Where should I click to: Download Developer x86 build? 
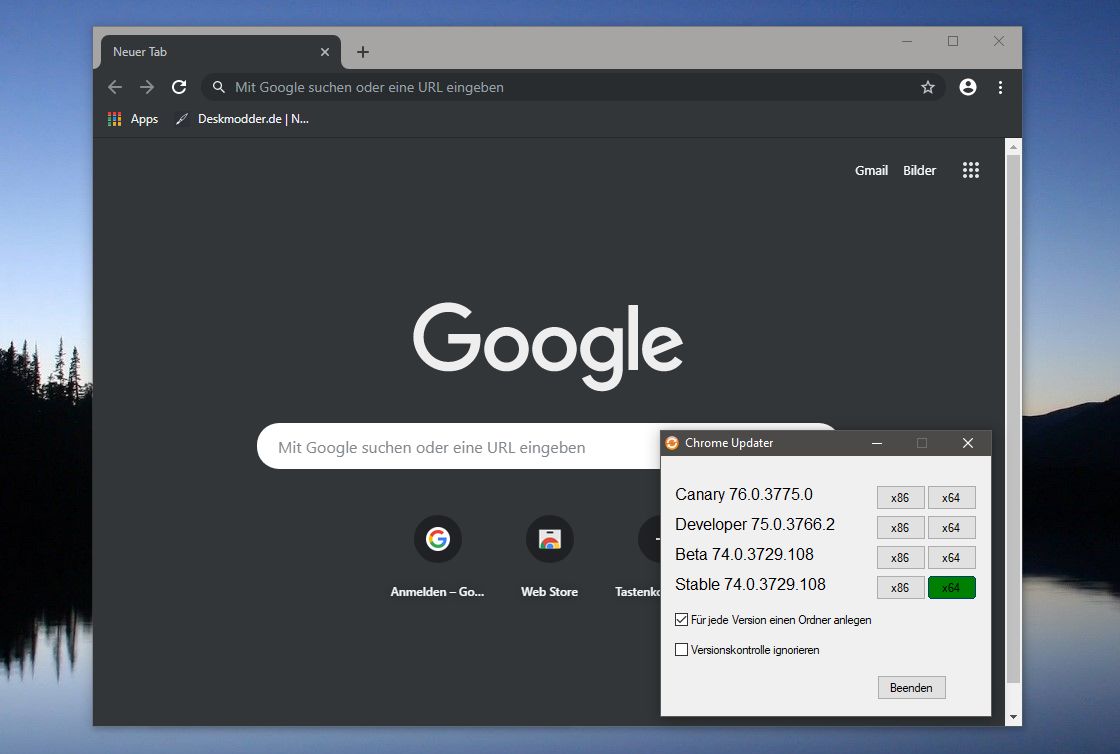[x=900, y=528]
